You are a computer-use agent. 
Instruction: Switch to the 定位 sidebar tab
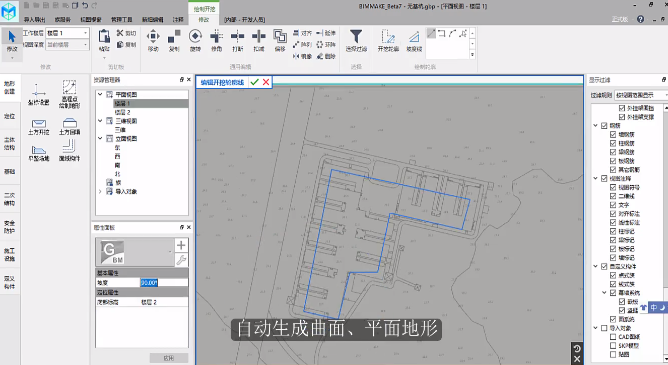(x=9, y=116)
